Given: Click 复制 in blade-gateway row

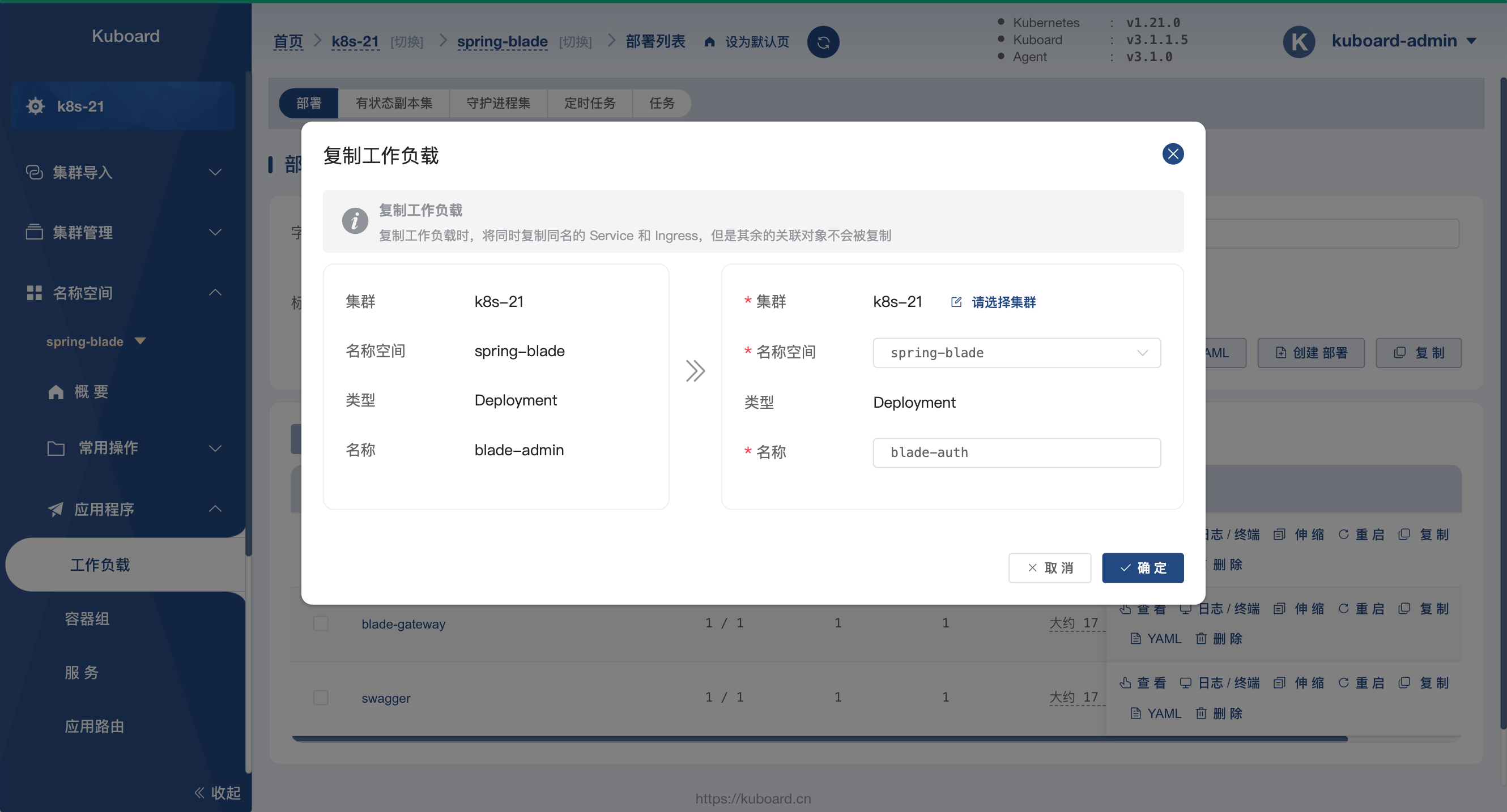Looking at the screenshot, I should (x=1423, y=609).
